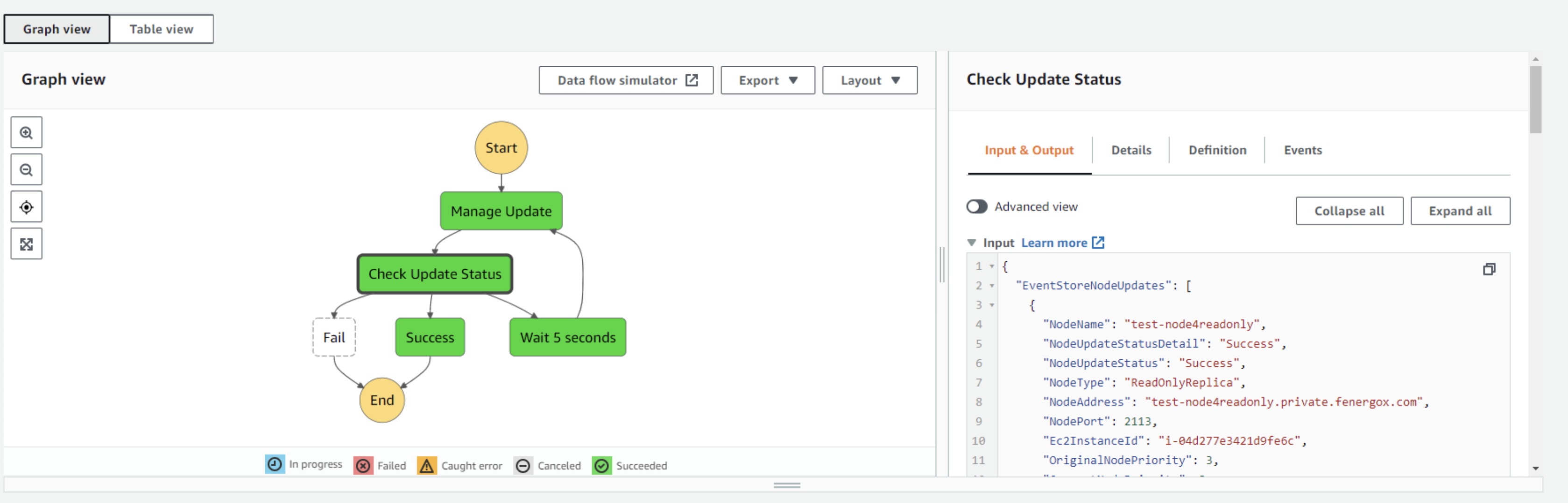The width and height of the screenshot is (1568, 503).
Task: Click the fullscreen expand graph icon
Action: pyautogui.click(x=26, y=245)
